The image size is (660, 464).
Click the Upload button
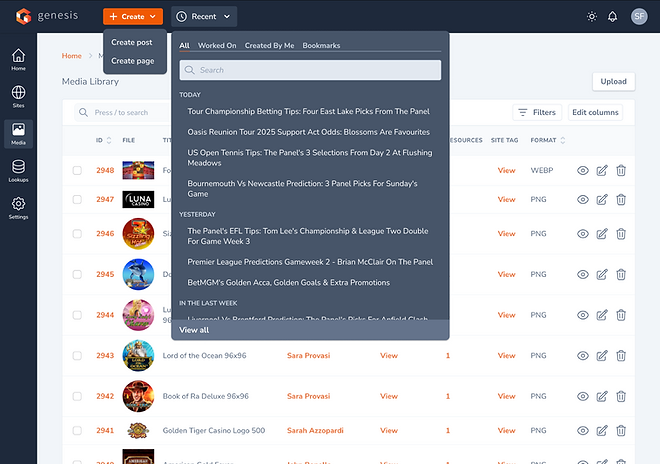613,82
